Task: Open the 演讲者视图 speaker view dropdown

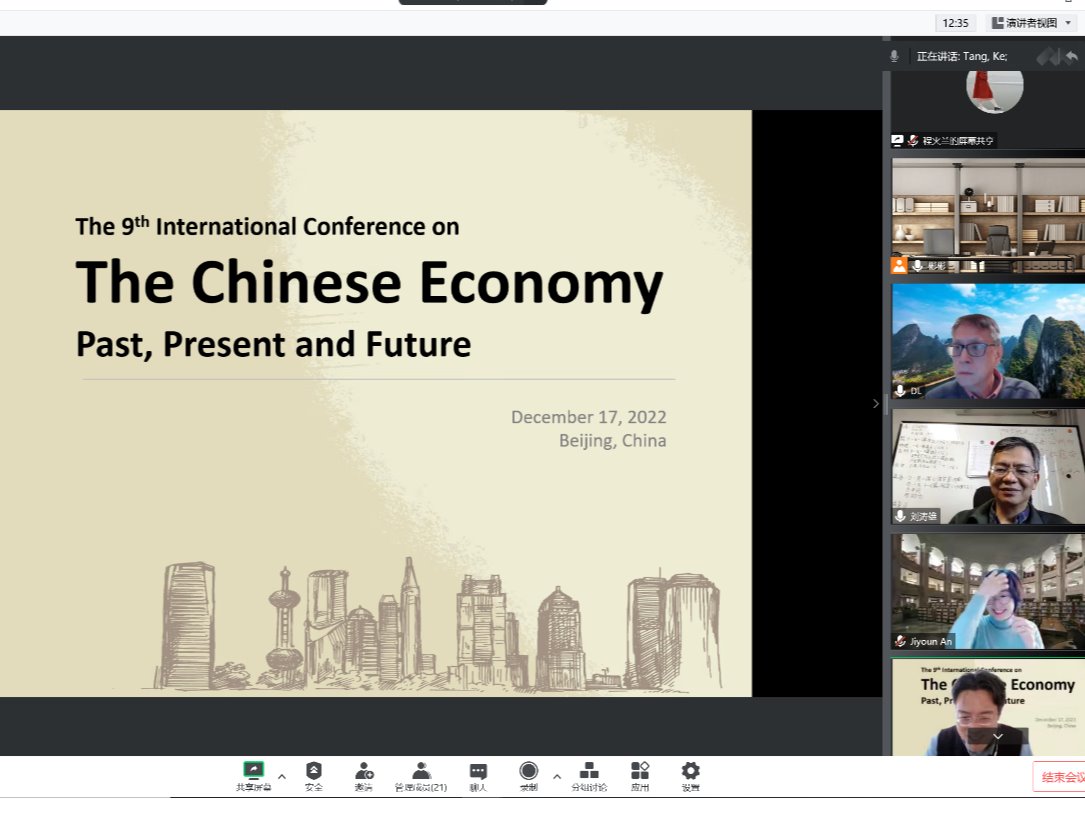Action: (x=1031, y=23)
